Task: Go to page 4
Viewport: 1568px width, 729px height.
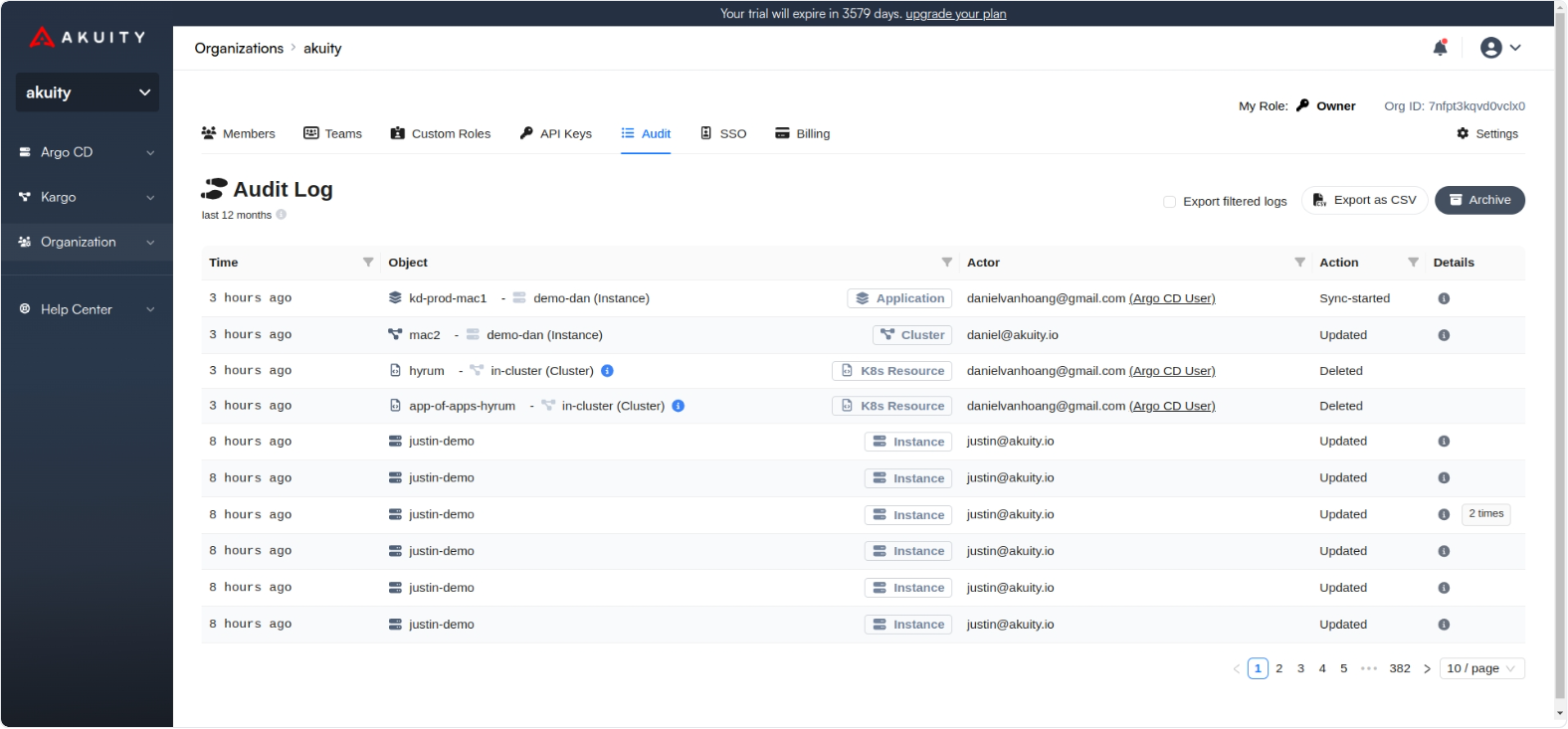Action: click(1322, 668)
